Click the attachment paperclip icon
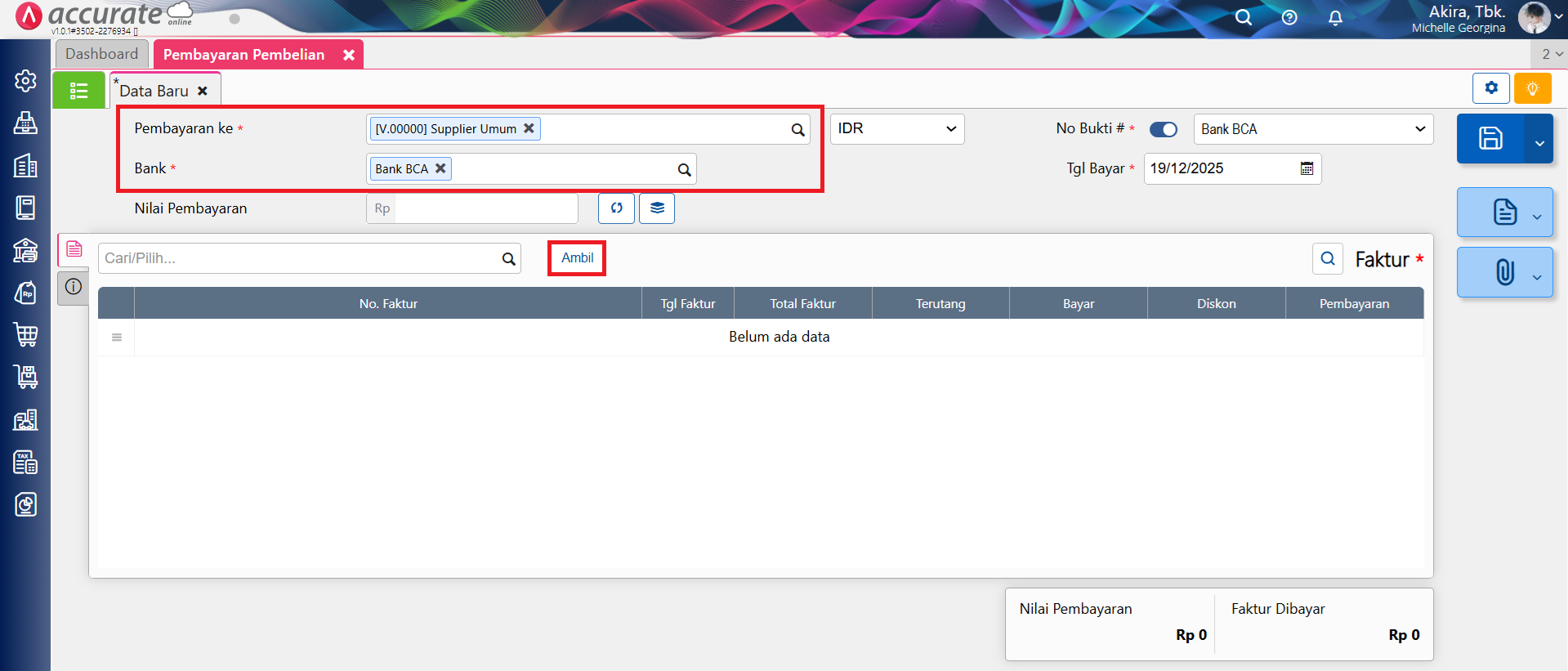This screenshot has width=1568, height=671. (x=1504, y=272)
